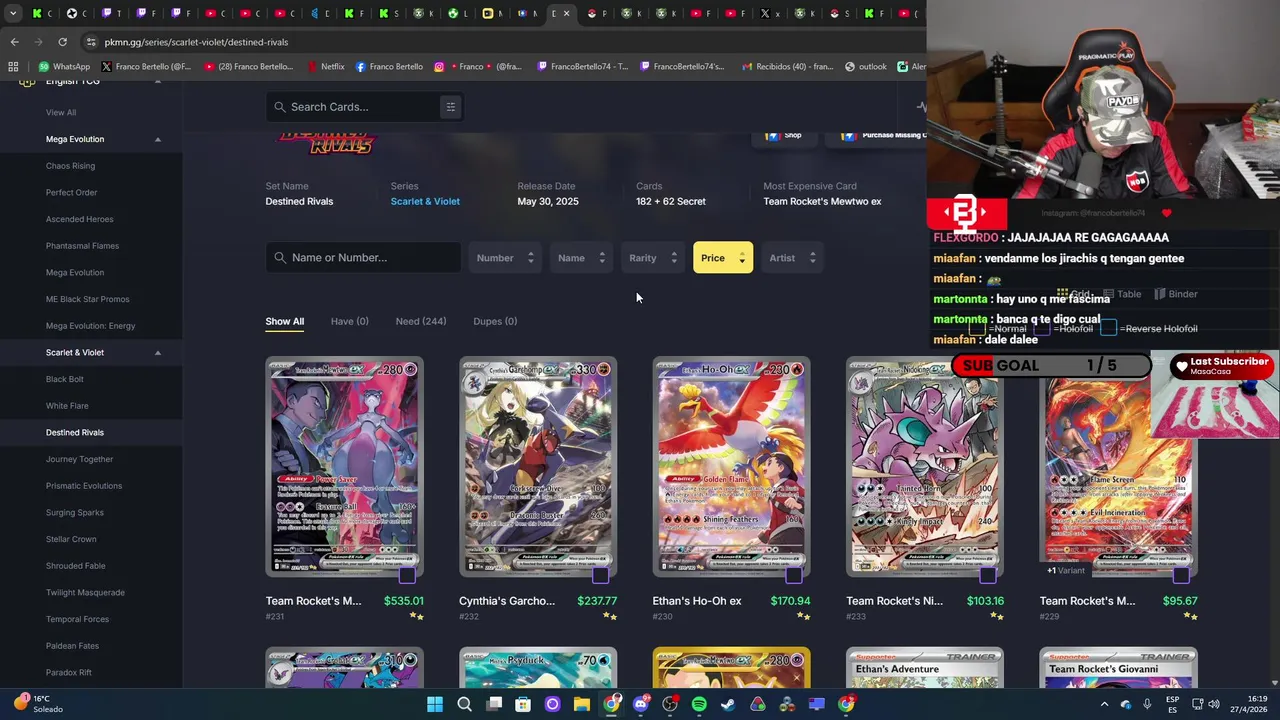The height and width of the screenshot is (720, 1280).
Task: Open the outlook bookmark
Action: pyautogui.click(x=865, y=67)
